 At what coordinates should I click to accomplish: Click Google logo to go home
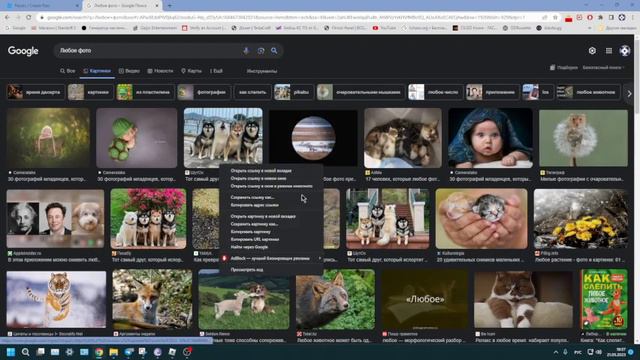point(23,51)
